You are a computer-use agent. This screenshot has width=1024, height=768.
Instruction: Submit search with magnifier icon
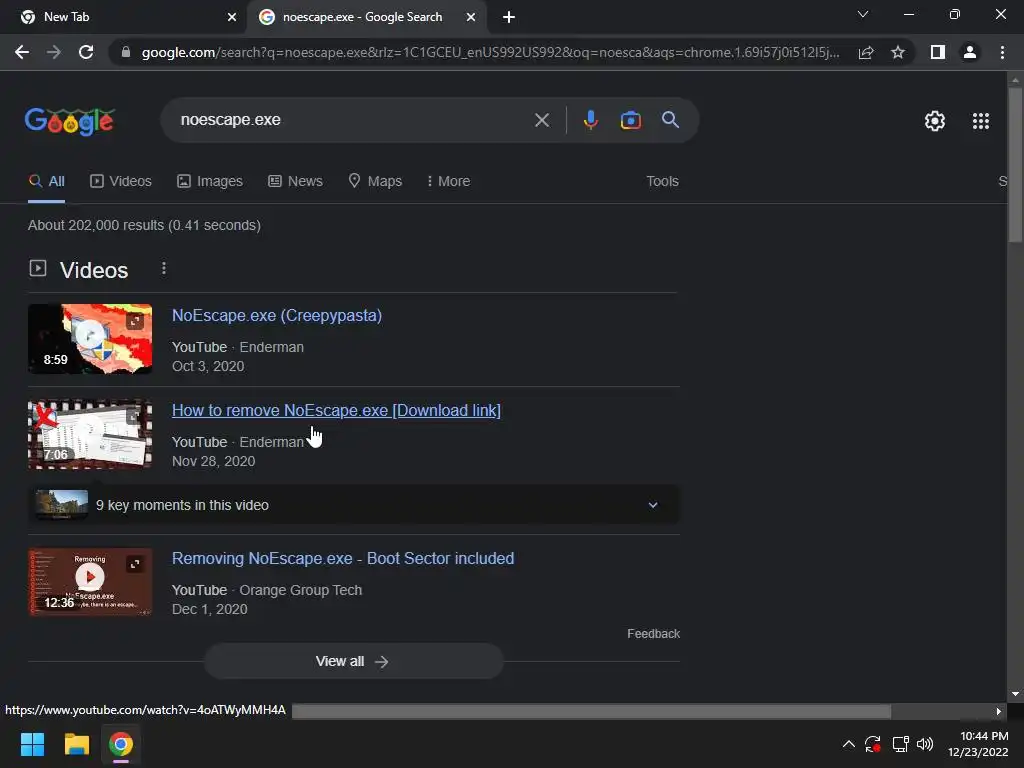(670, 120)
